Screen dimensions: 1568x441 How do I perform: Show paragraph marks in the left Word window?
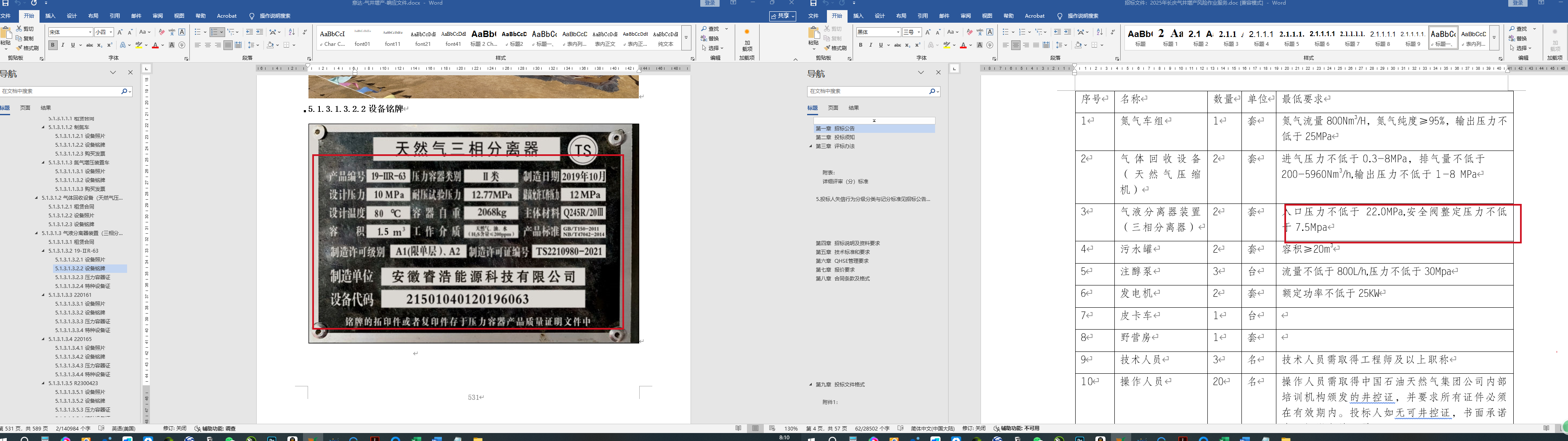click(304, 32)
